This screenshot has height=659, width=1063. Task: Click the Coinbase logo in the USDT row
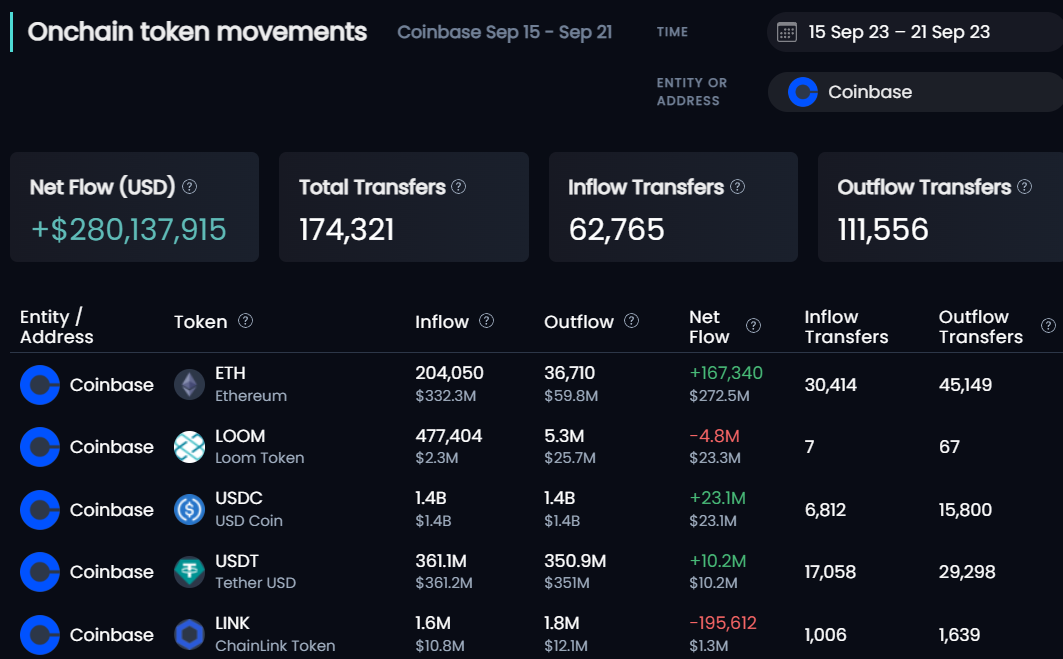[40, 572]
